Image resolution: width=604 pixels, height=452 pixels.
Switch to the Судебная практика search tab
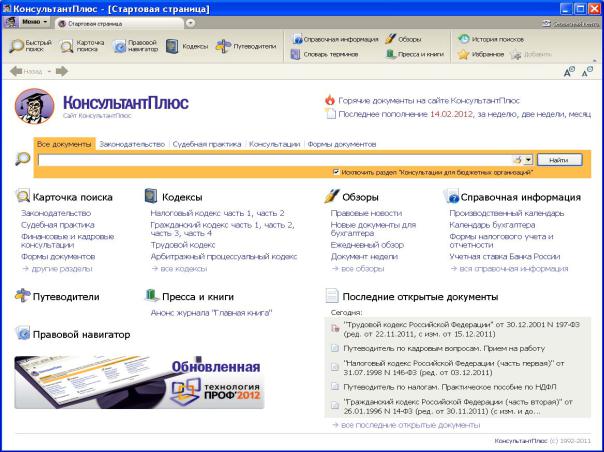[x=207, y=144]
